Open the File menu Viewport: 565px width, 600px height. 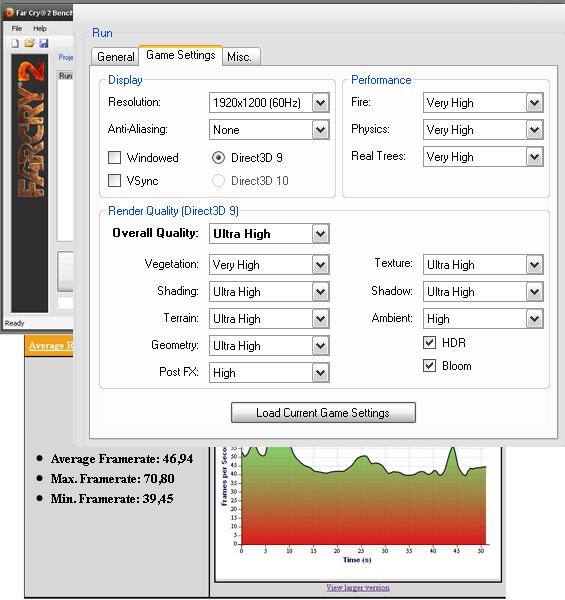pos(16,28)
